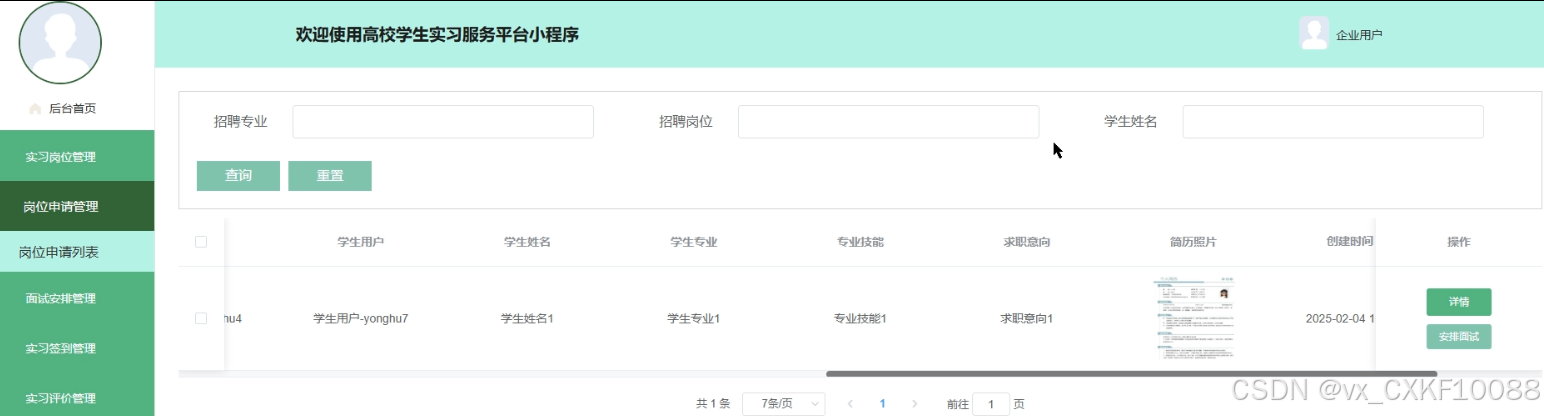Click cell 学生用户-yonghu7
This screenshot has height=416, width=1544.
361,318
